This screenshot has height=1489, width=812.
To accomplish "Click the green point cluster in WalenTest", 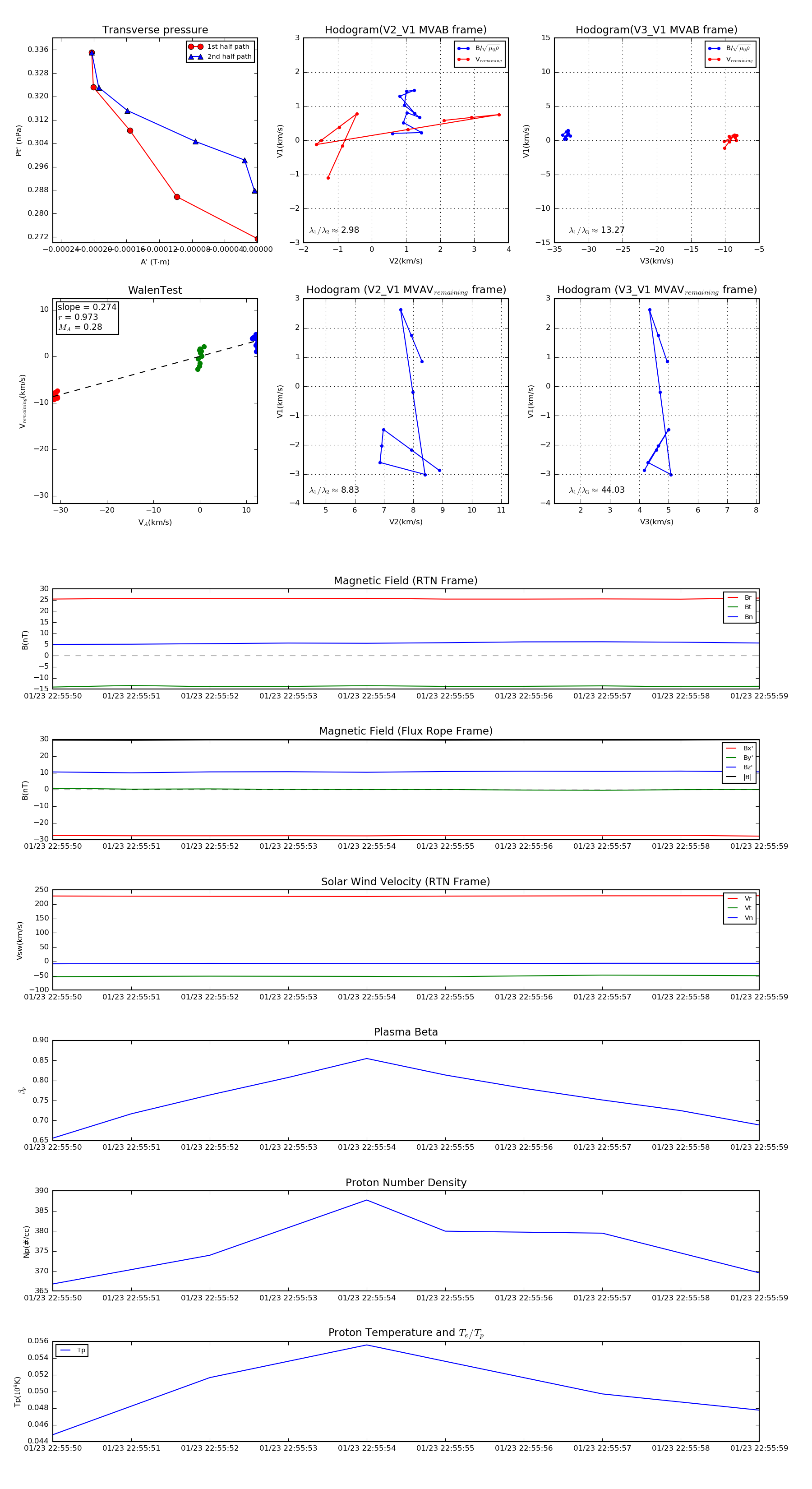I will tap(200, 357).
